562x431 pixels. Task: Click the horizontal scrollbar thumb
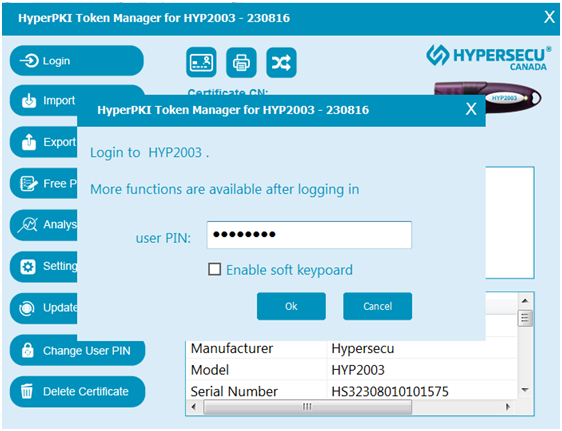point(308,407)
